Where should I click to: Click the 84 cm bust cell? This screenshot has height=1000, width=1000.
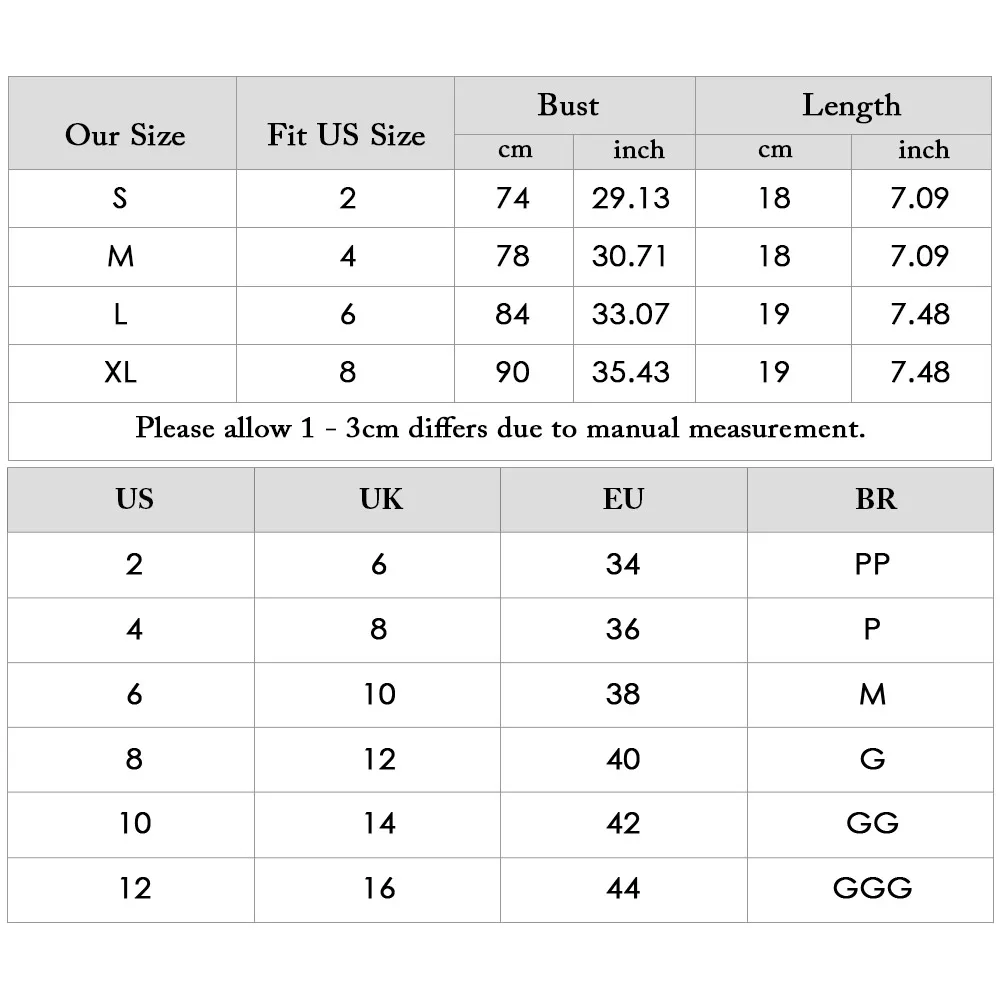(512, 315)
